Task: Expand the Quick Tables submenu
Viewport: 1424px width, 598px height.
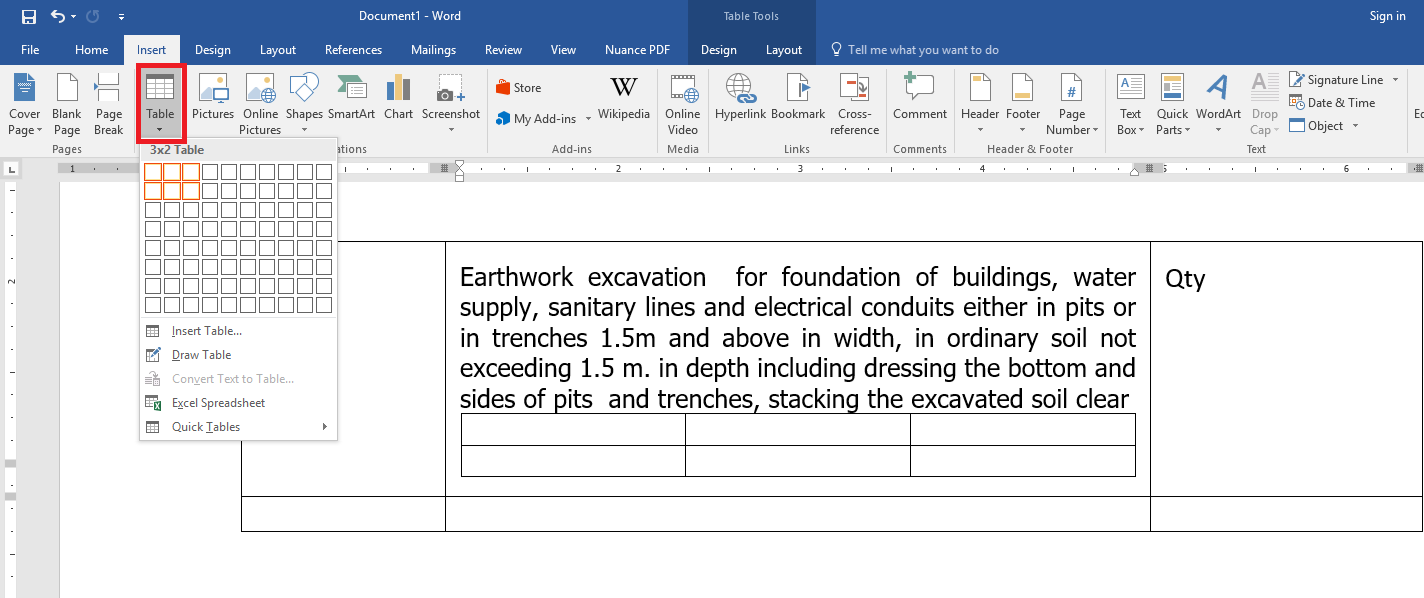Action: 205,426
